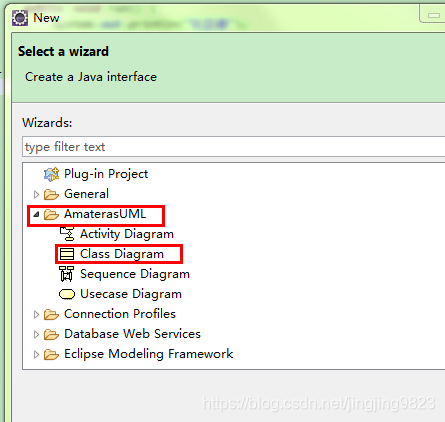Click the Usecase Diagram oval icon

coord(67,294)
